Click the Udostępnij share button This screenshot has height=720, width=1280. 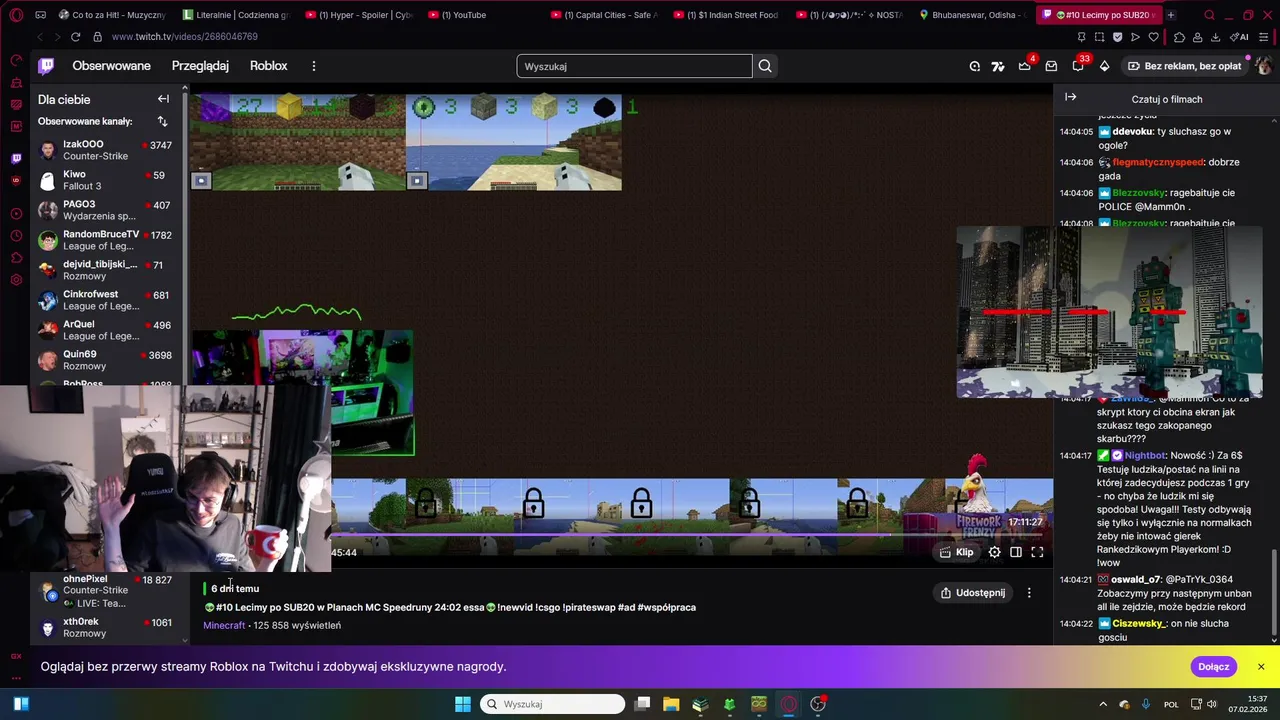click(x=973, y=593)
